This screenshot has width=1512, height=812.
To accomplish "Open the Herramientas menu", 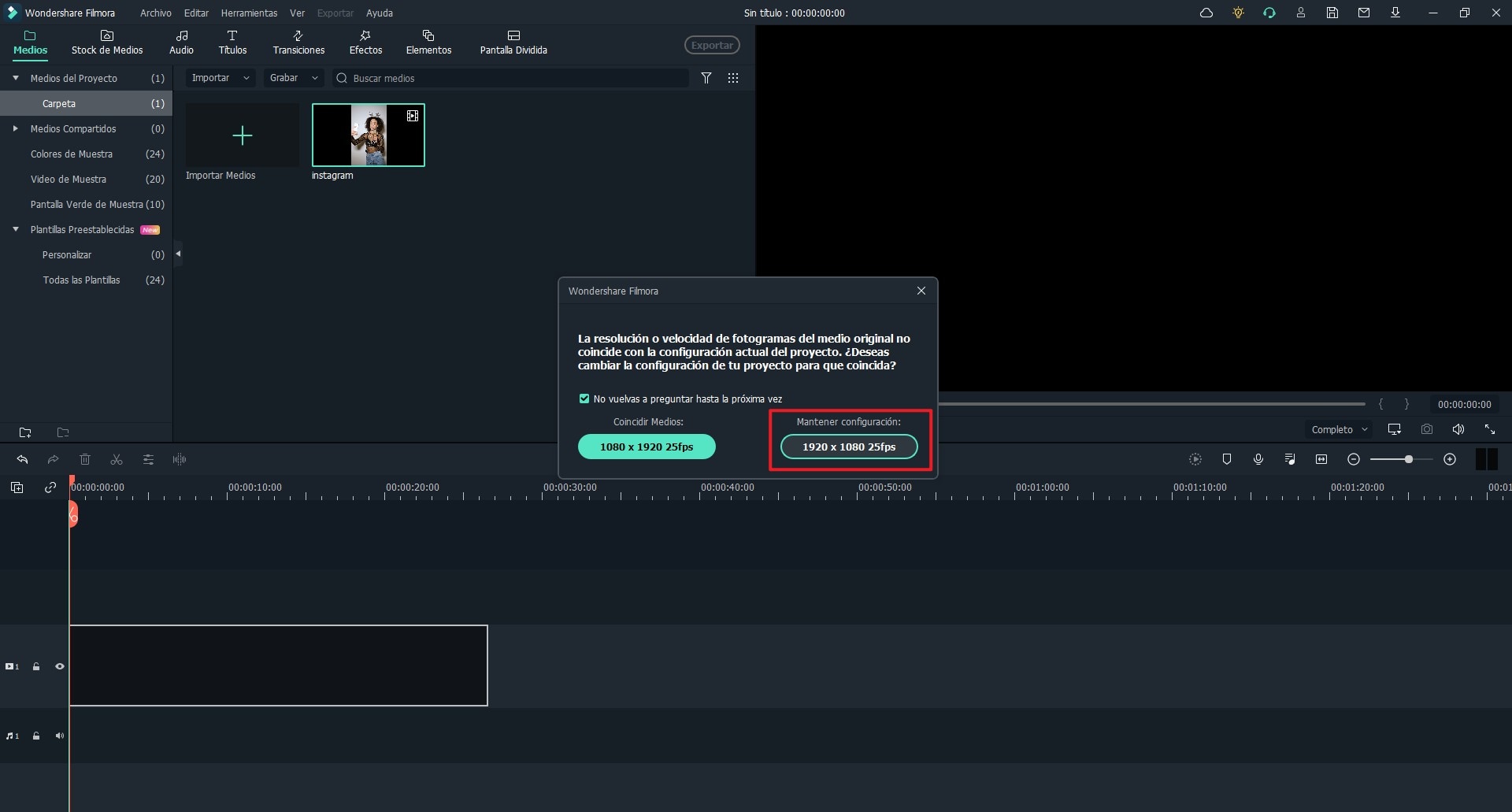I will click(249, 13).
